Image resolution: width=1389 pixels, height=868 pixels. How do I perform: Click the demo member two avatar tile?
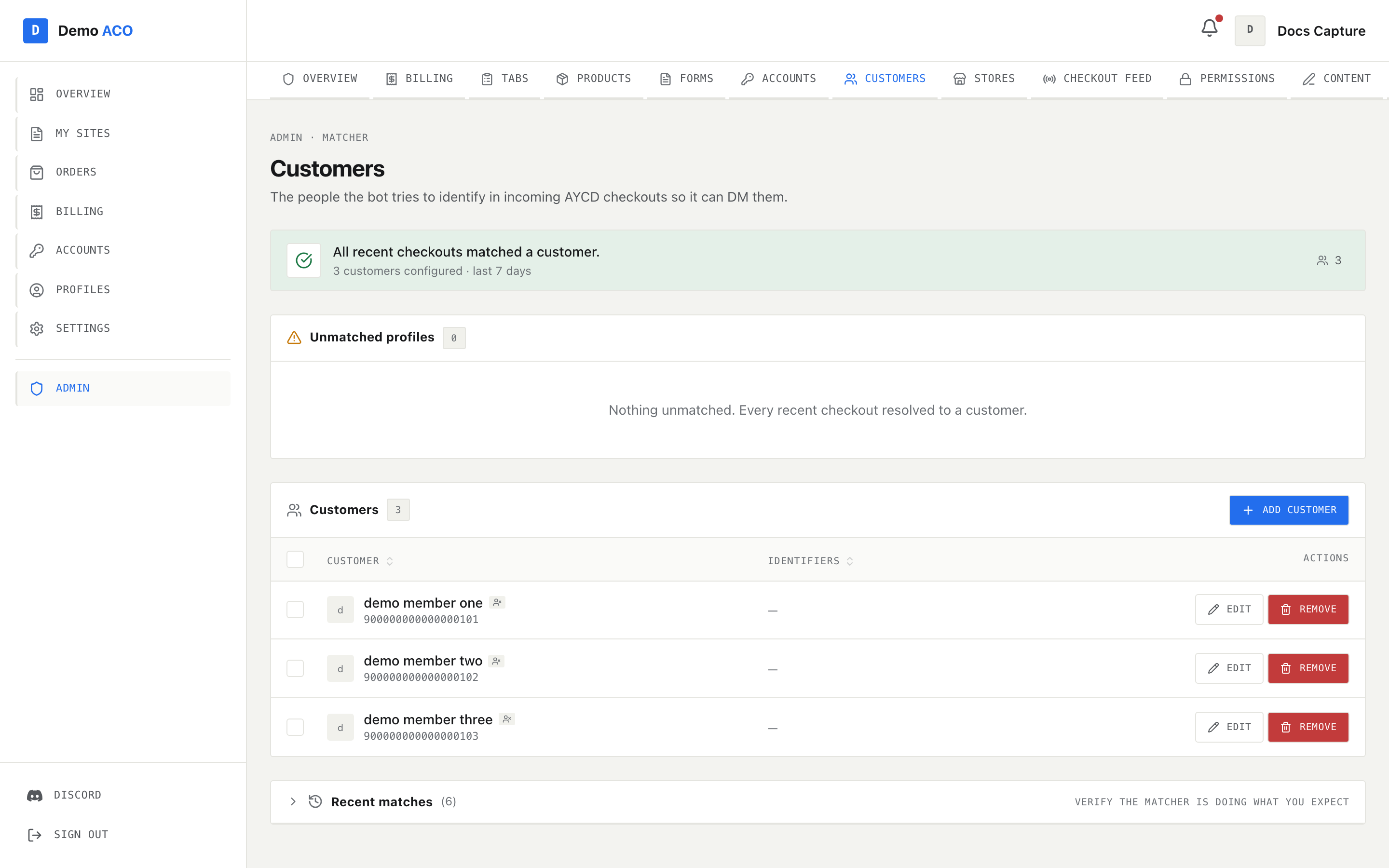point(340,668)
